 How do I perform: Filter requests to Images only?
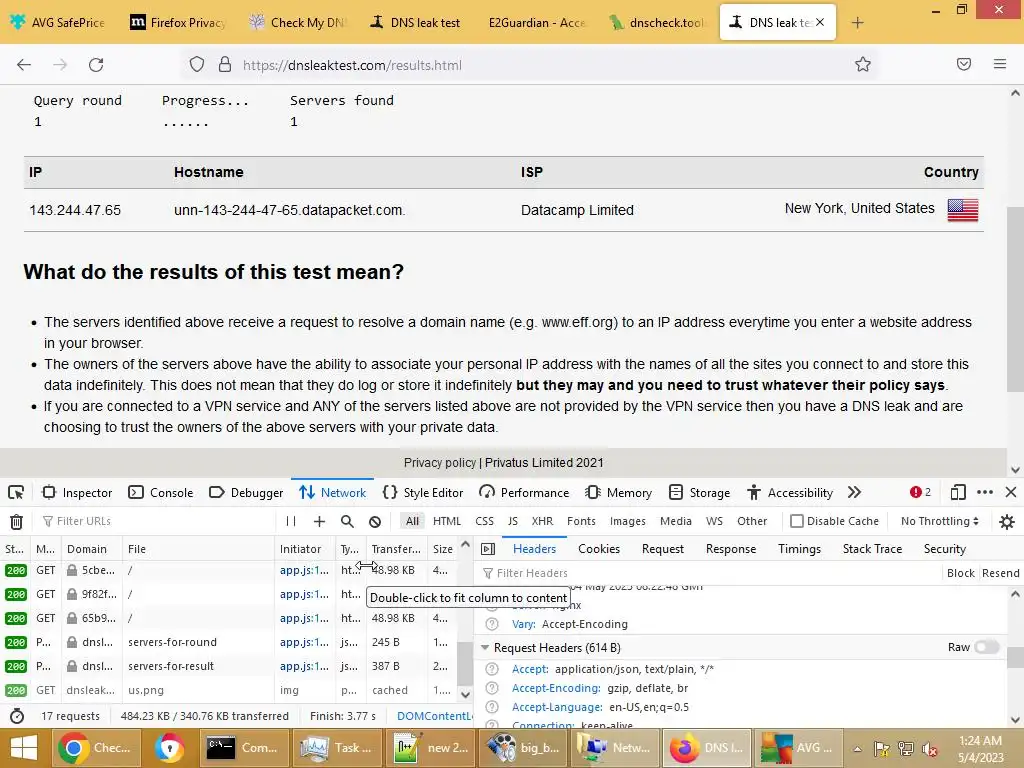[x=628, y=521]
